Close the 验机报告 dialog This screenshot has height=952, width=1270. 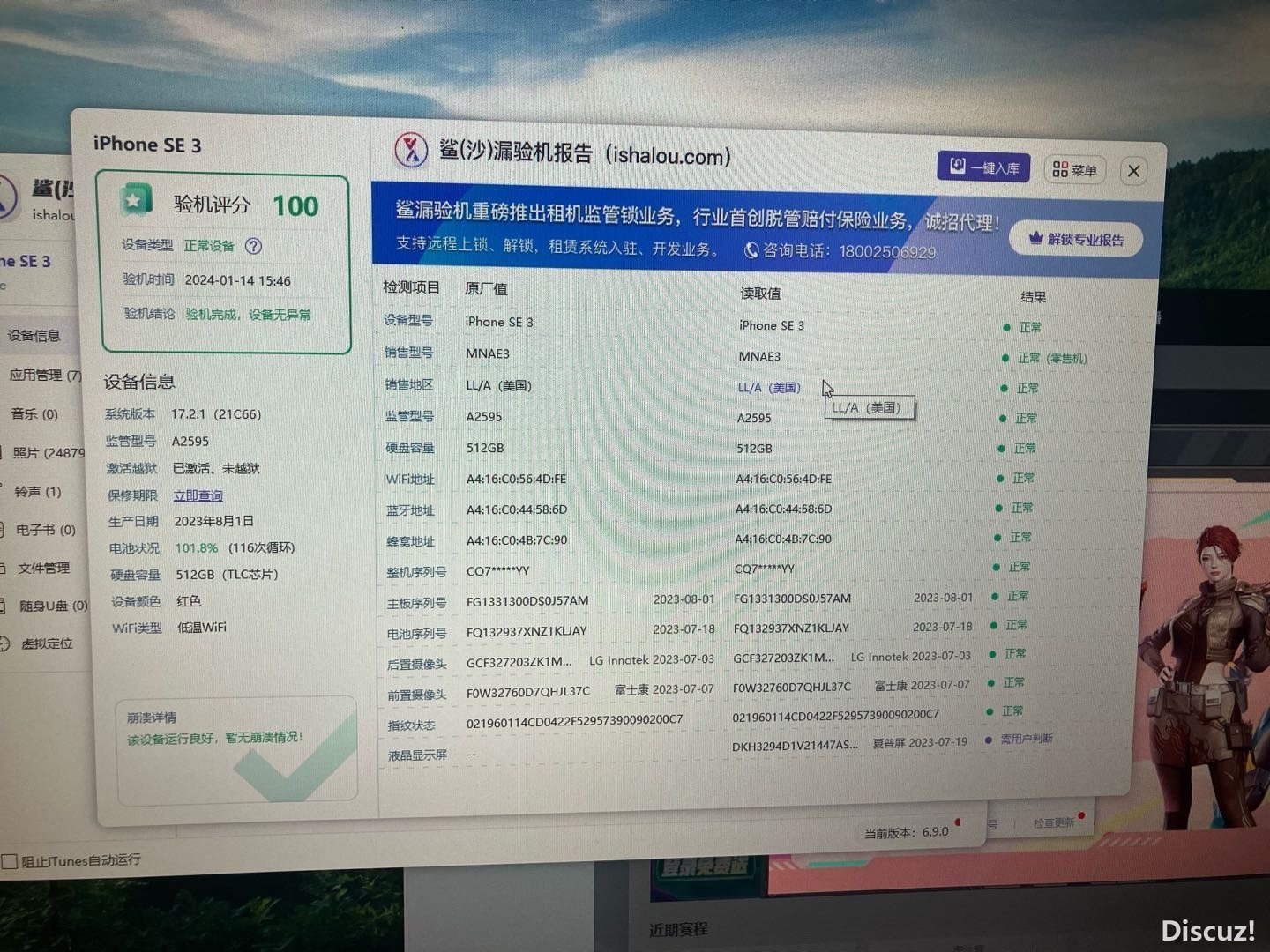pyautogui.click(x=1134, y=171)
